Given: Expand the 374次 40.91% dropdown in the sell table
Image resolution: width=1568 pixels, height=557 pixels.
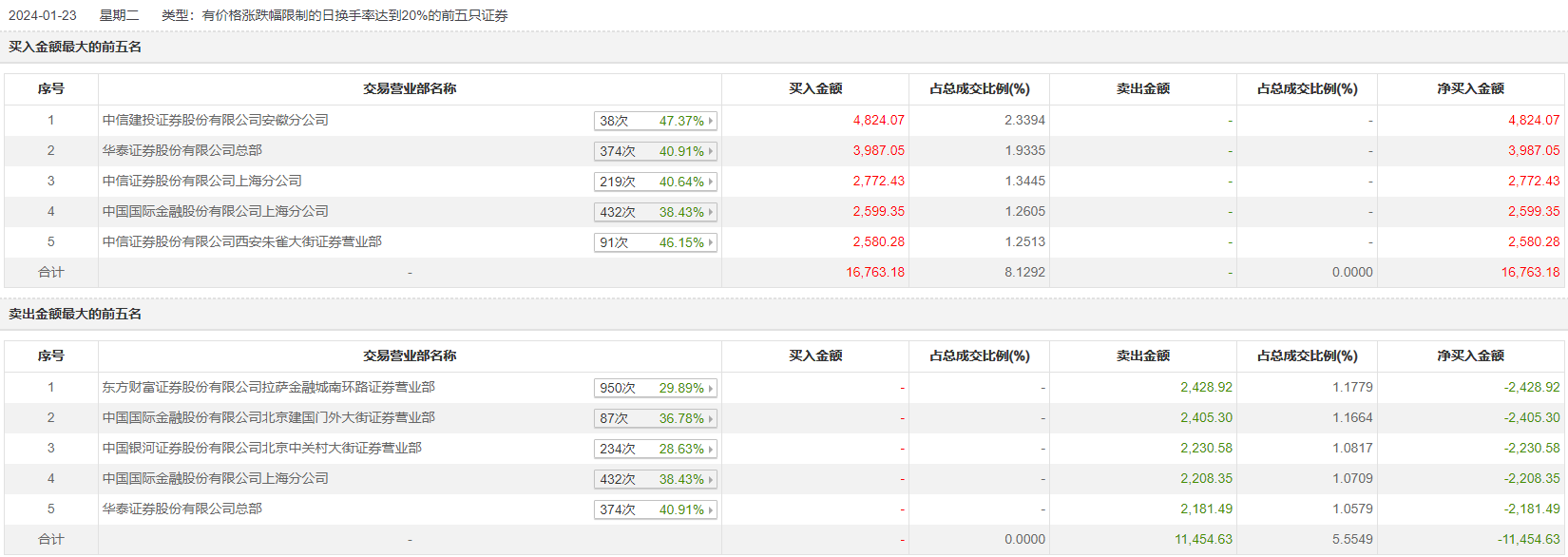Looking at the screenshot, I should pos(655,509).
